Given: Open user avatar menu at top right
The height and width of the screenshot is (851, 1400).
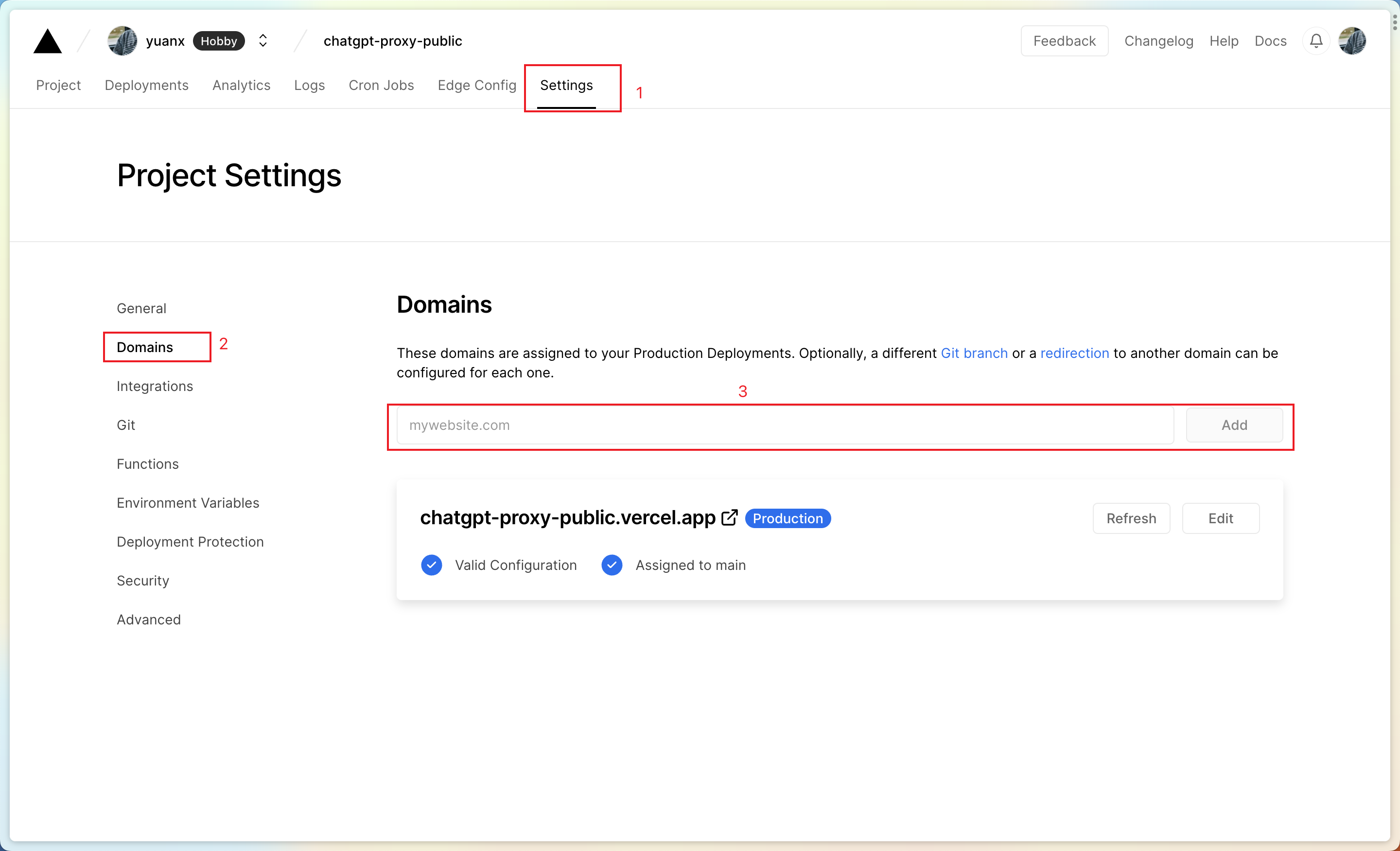Looking at the screenshot, I should pyautogui.click(x=1352, y=41).
